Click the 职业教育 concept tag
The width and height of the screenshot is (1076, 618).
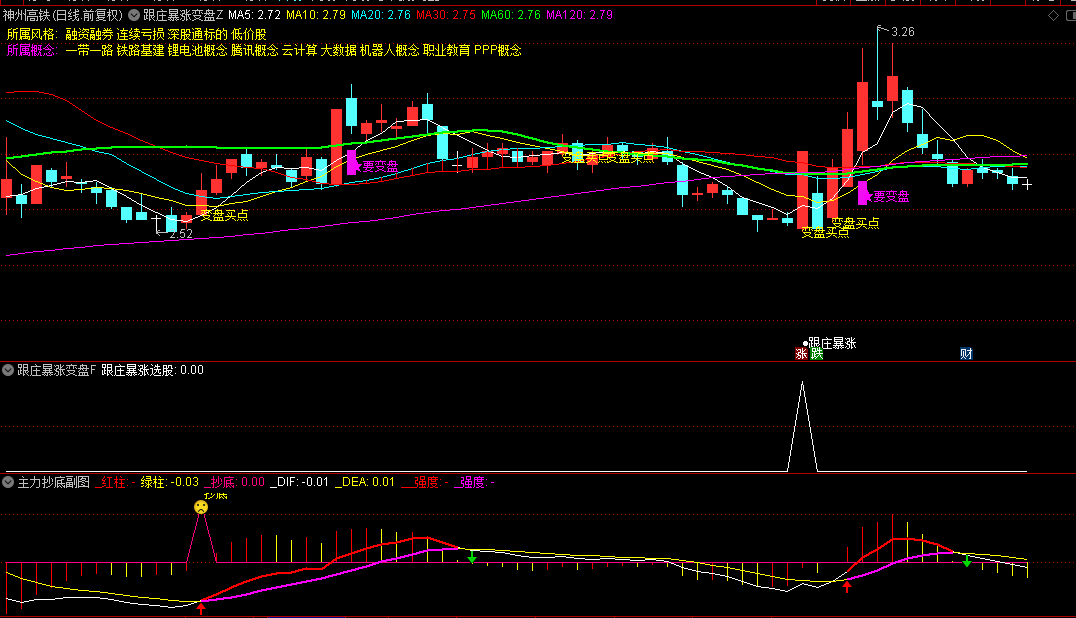(447, 51)
